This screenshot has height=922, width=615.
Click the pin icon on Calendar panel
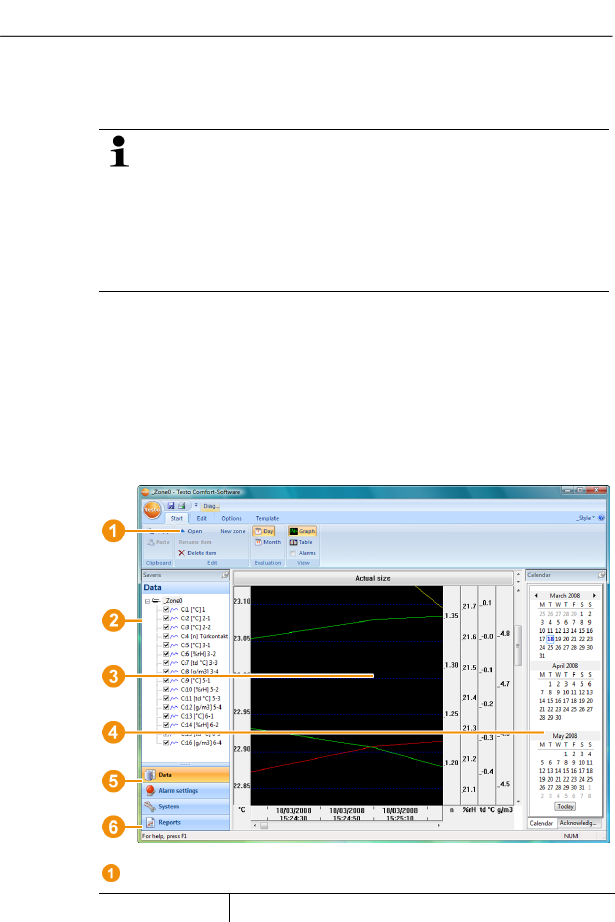pyautogui.click(x=601, y=575)
